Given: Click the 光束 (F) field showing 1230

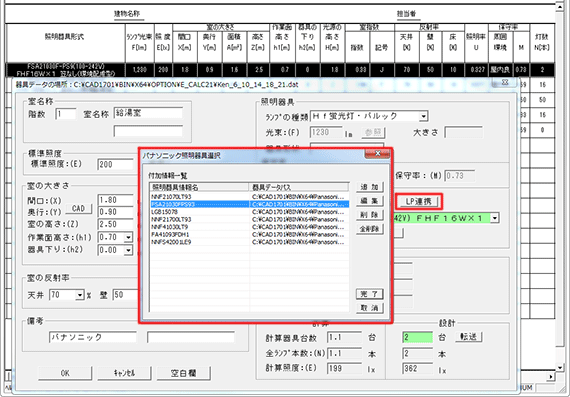Looking at the screenshot, I should pos(326,132).
